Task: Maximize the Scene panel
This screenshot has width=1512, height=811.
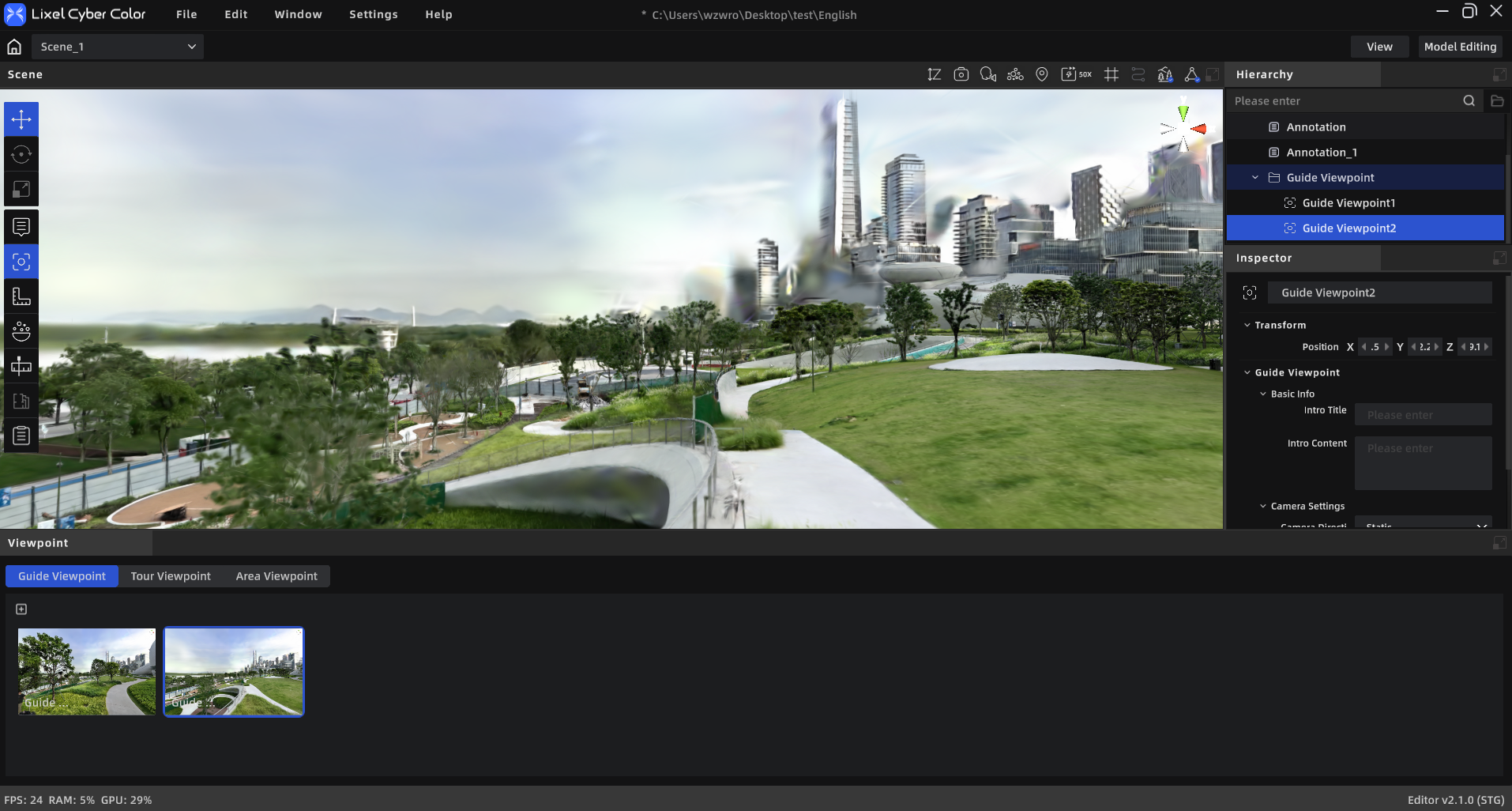Action: coord(1213,74)
